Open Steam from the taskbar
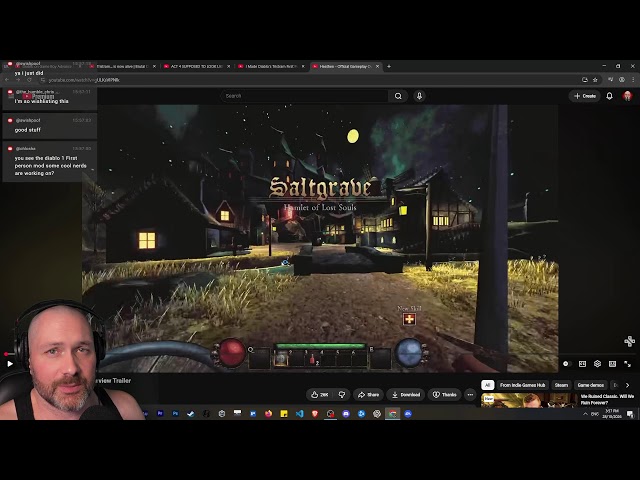Image resolution: width=640 pixels, height=480 pixels. click(x=191, y=413)
